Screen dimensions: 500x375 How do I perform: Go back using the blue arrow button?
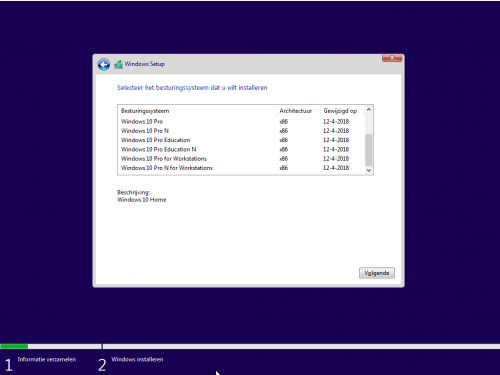[104, 64]
